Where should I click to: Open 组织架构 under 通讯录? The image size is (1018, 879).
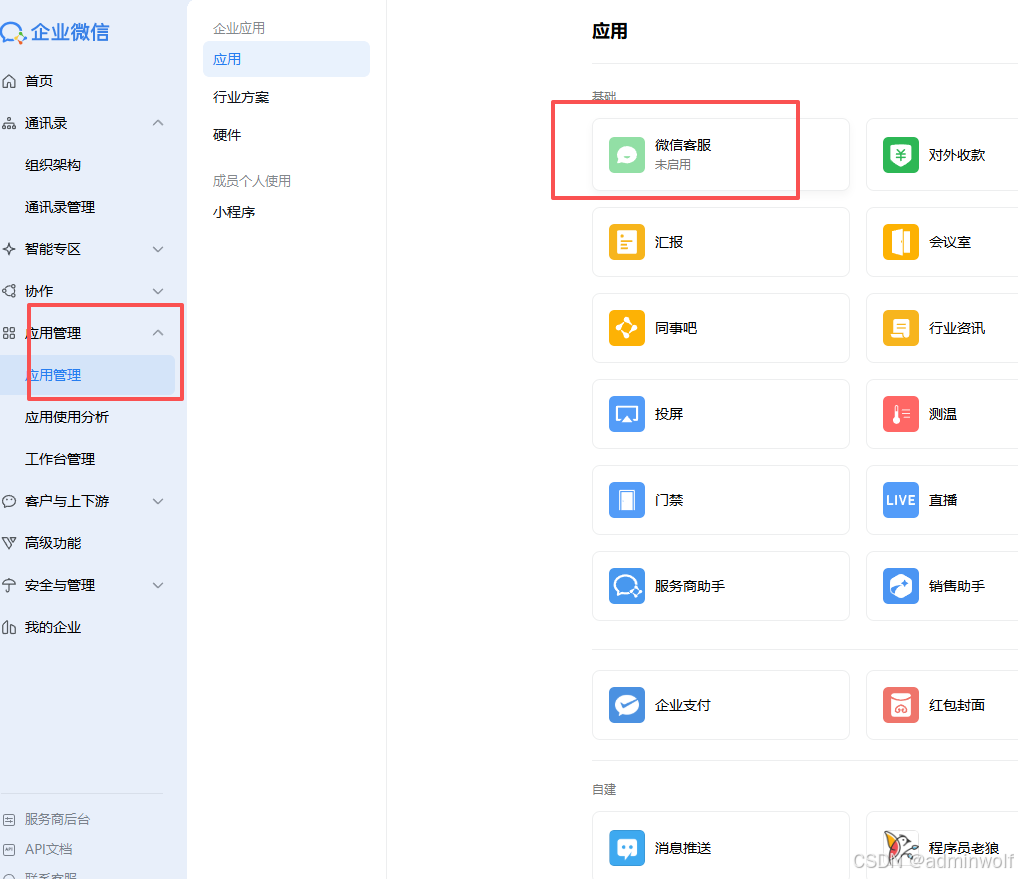coord(53,165)
